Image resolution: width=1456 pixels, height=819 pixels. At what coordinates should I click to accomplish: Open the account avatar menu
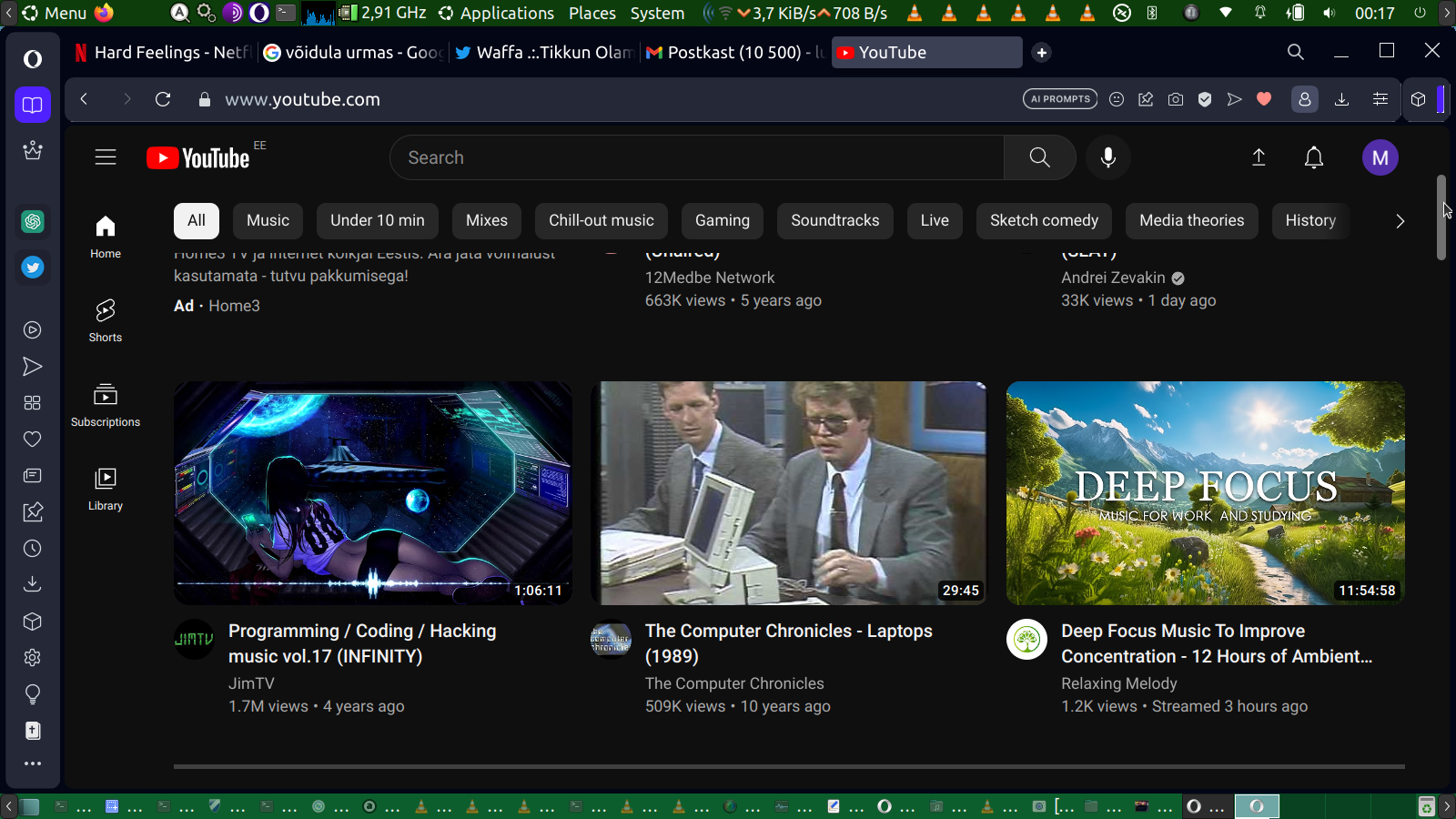pos(1380,157)
